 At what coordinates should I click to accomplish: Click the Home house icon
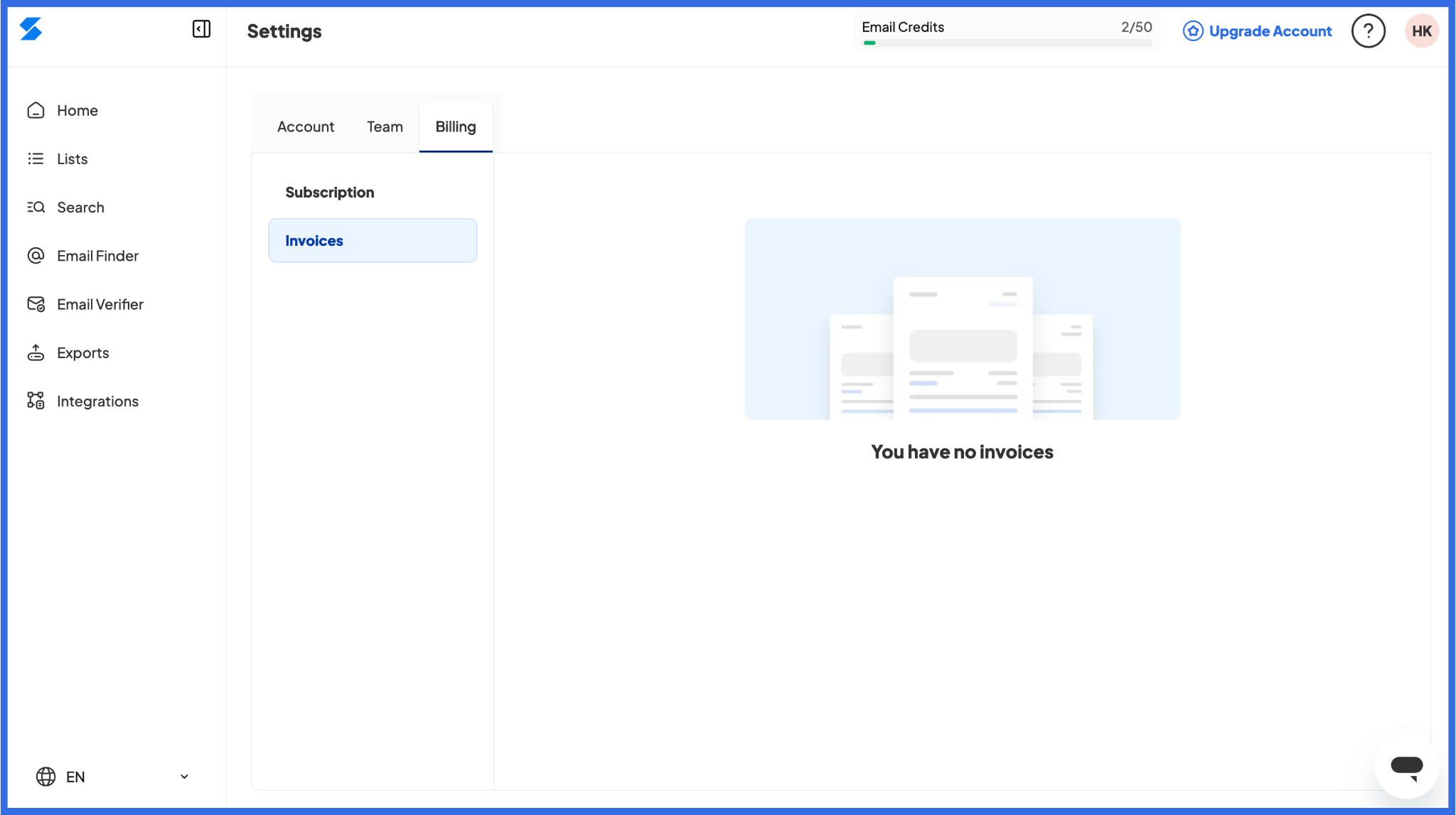point(36,110)
